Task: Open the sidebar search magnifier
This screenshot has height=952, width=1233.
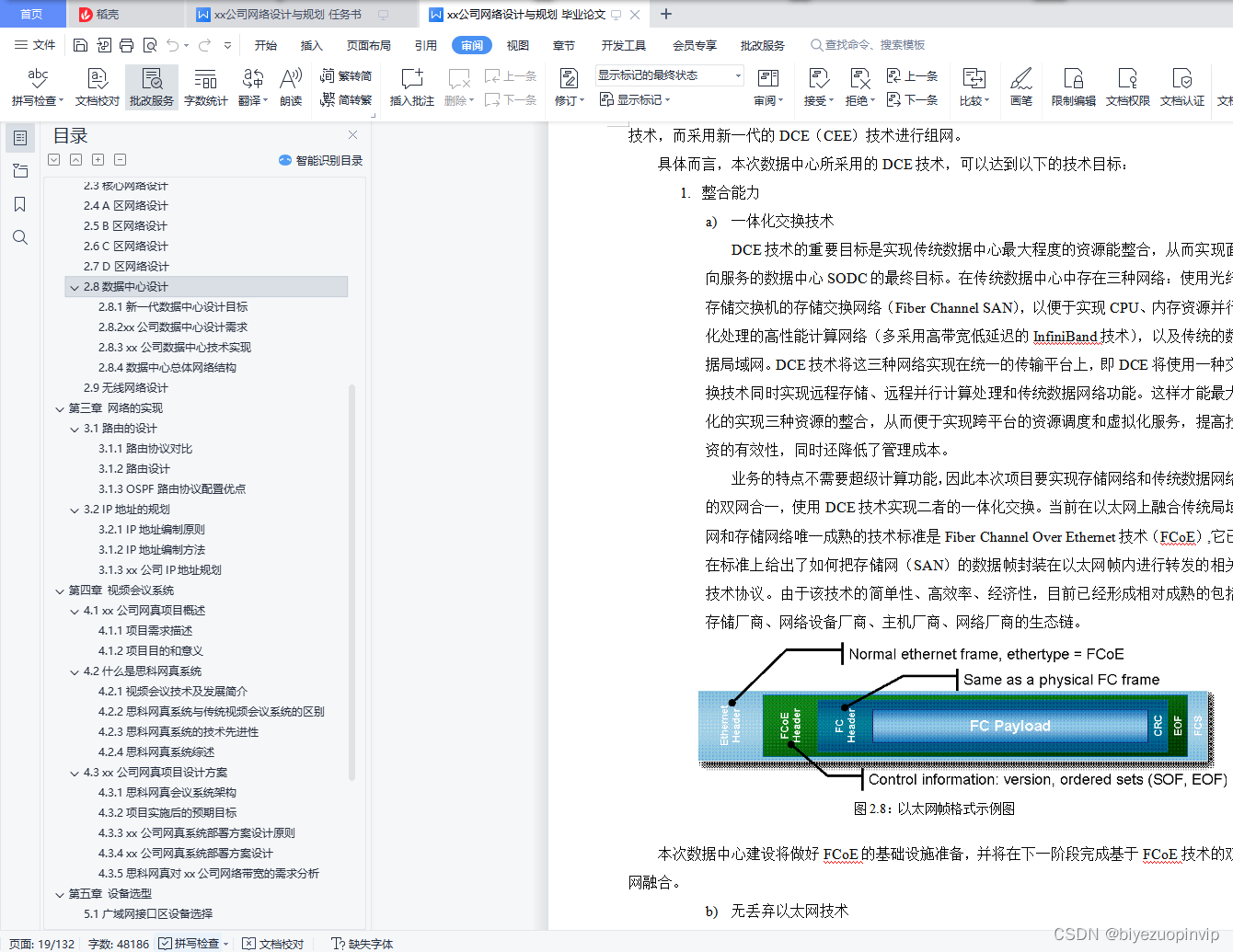Action: 20,236
